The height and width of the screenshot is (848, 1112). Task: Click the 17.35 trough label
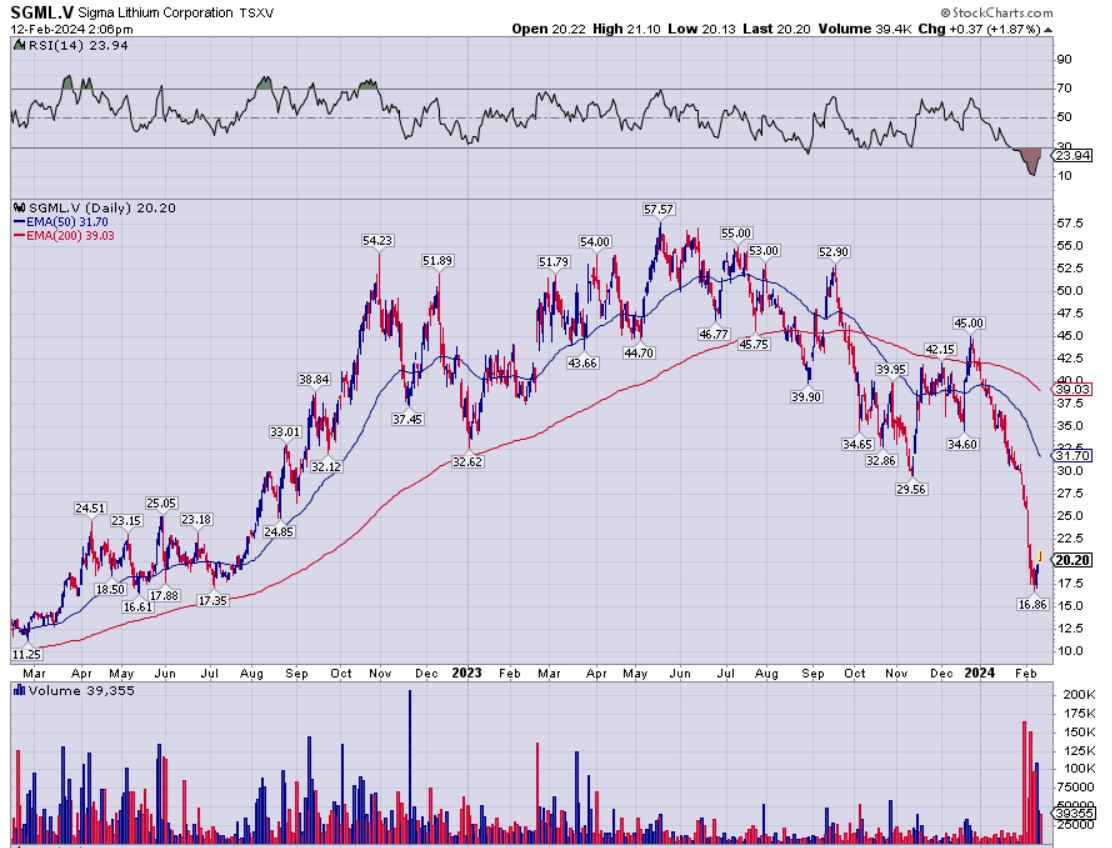pyautogui.click(x=213, y=600)
